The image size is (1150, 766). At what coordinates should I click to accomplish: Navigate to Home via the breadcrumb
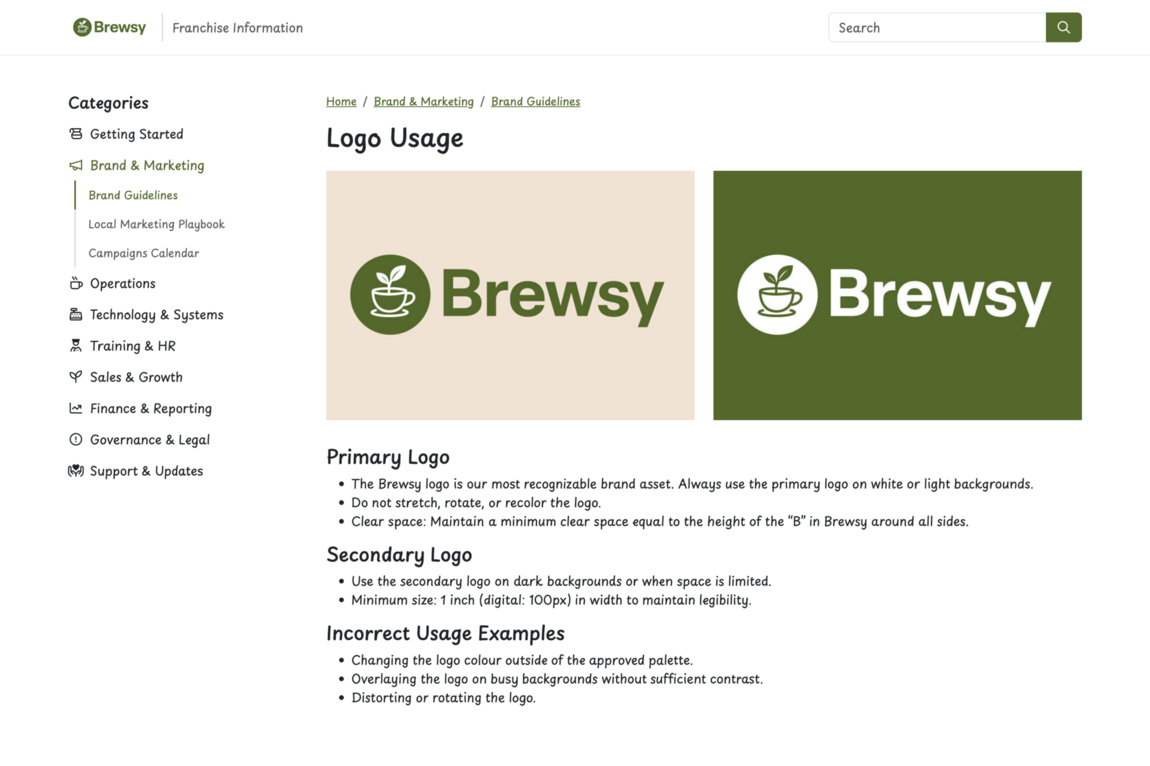(341, 101)
